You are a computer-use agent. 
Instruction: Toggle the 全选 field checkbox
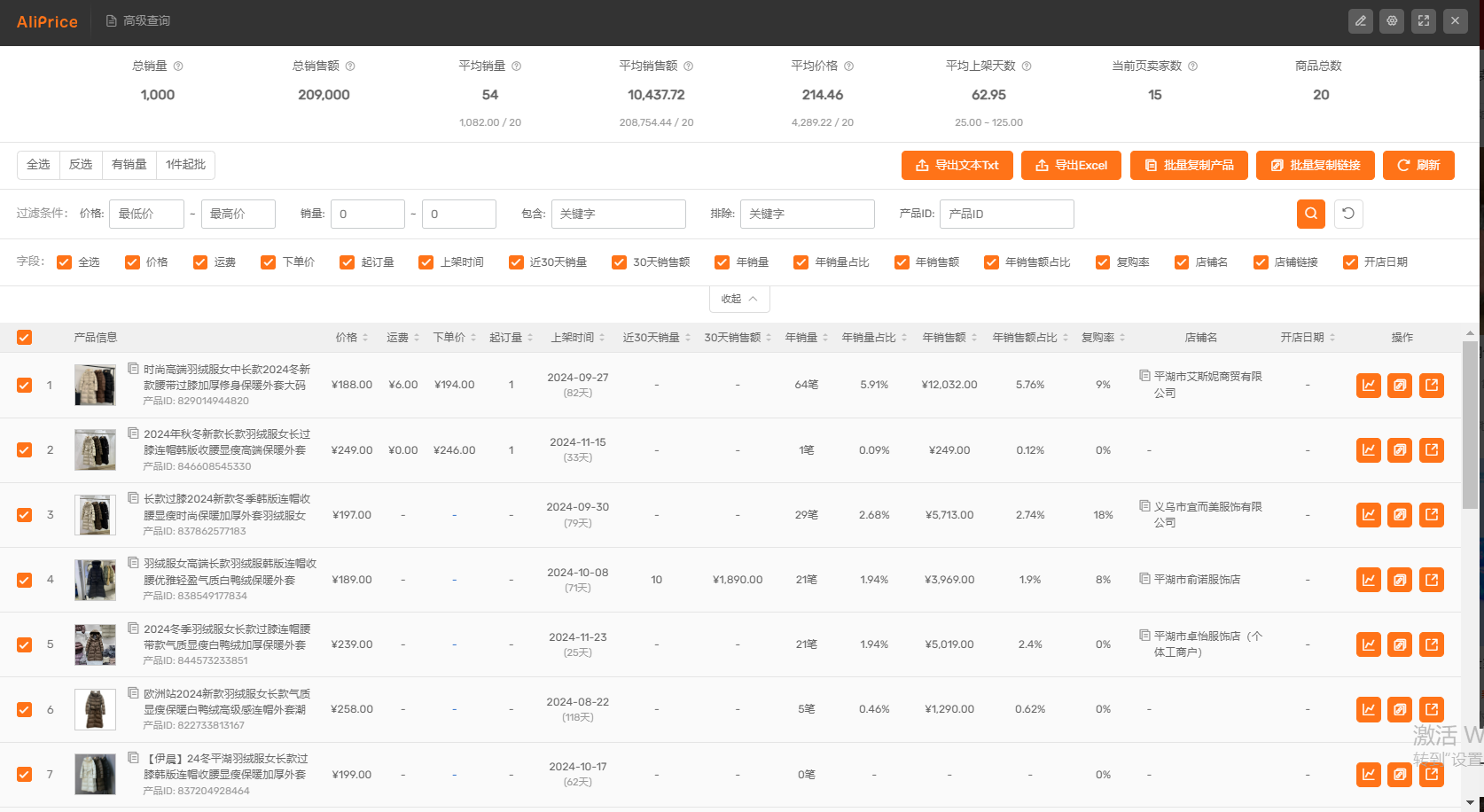64,262
